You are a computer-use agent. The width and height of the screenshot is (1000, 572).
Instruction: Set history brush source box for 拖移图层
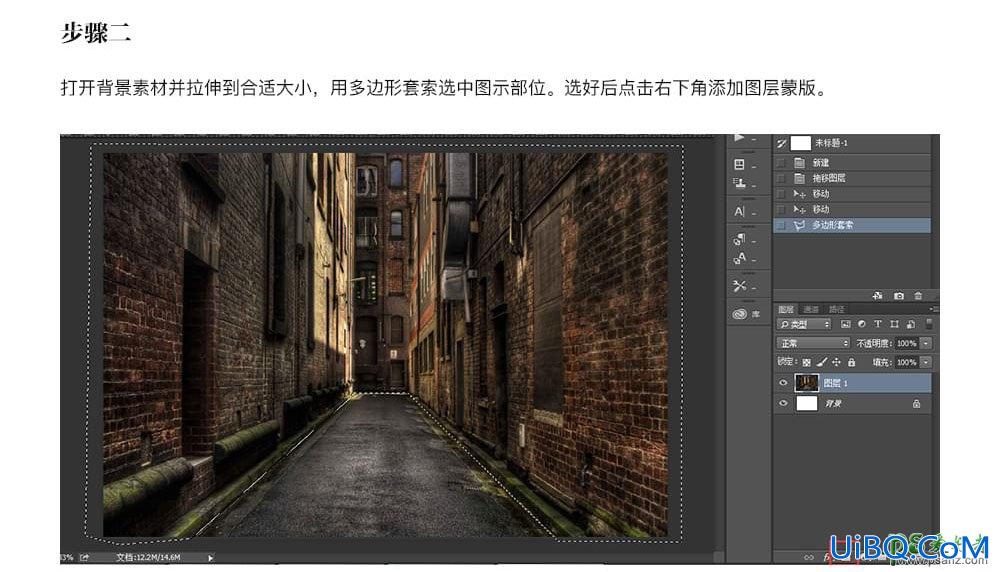[x=781, y=178]
